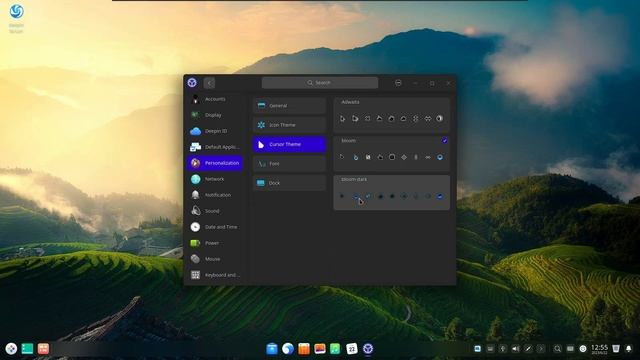
Task: Click the Control Center logo in title bar
Action: [192, 83]
